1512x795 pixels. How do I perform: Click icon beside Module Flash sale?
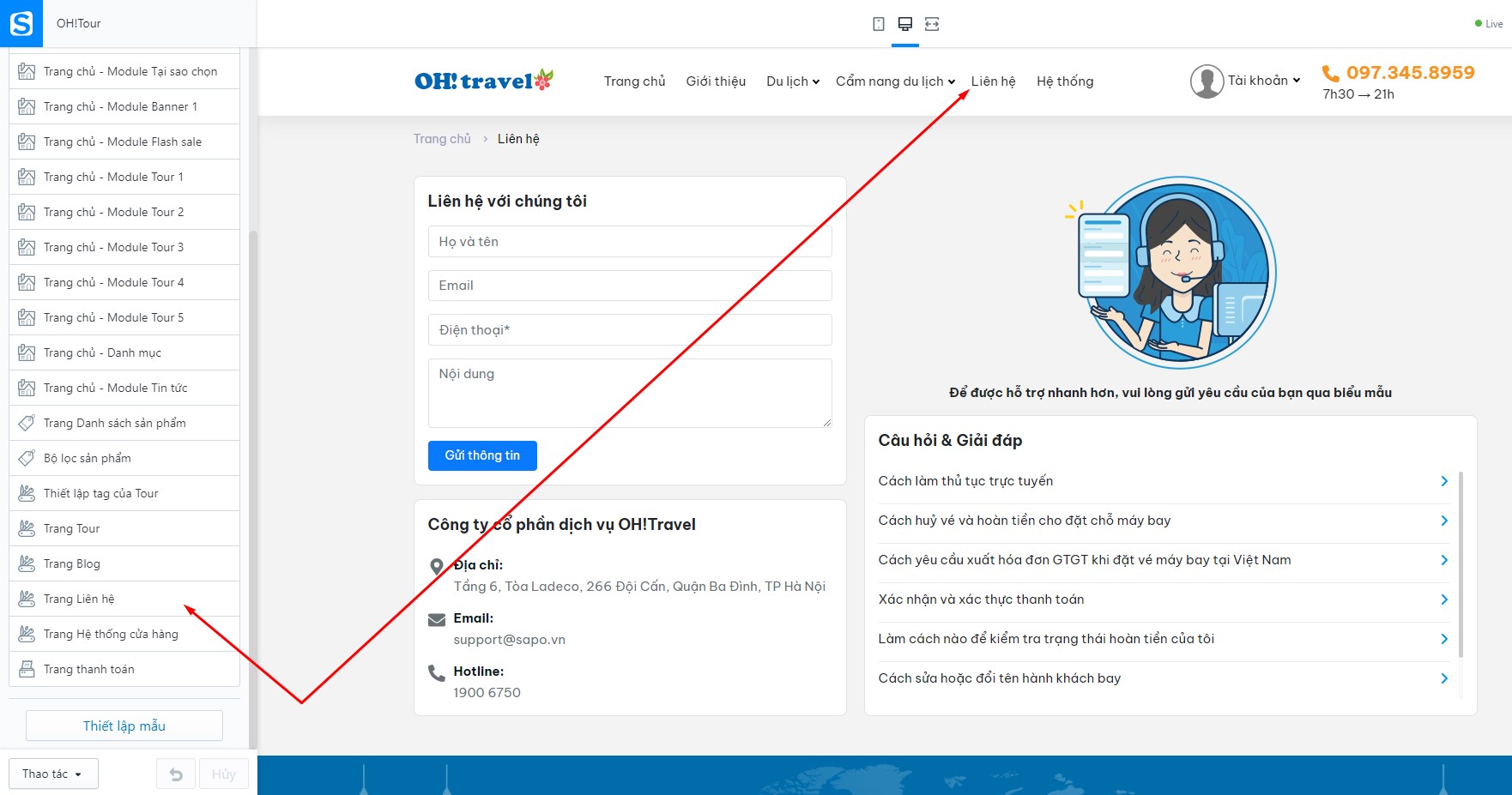27,142
